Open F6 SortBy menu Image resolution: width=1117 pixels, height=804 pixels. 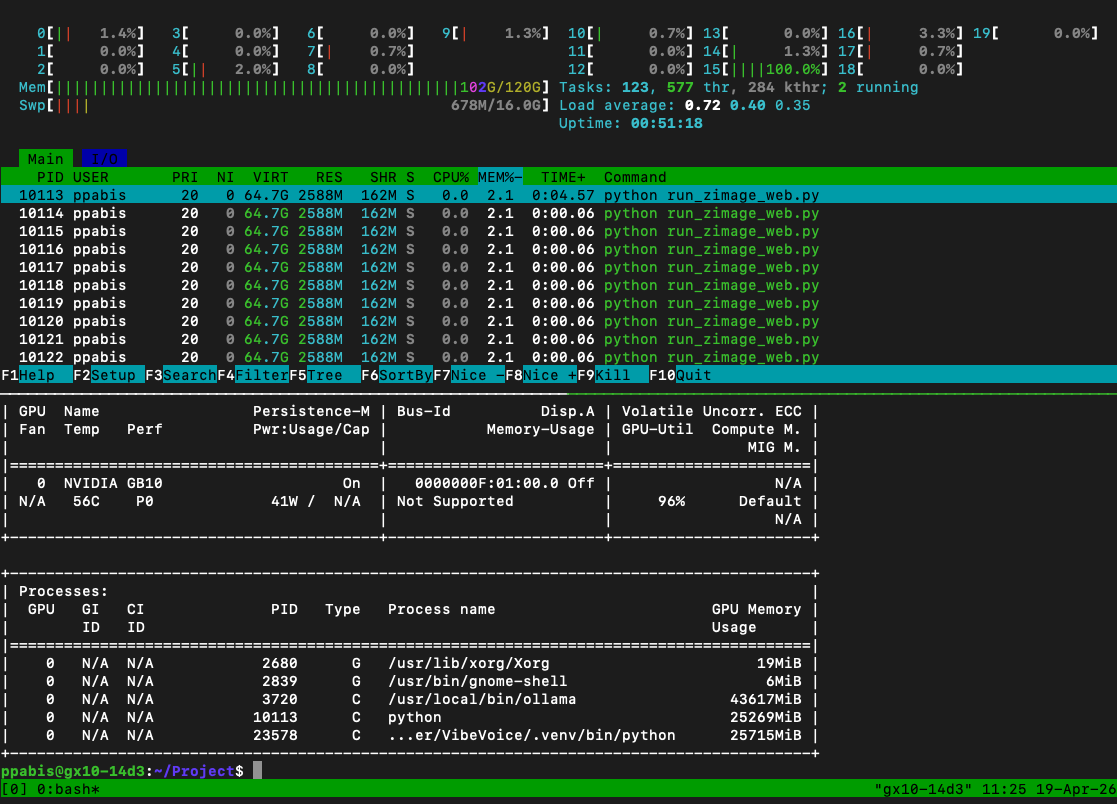pyautogui.click(x=405, y=375)
